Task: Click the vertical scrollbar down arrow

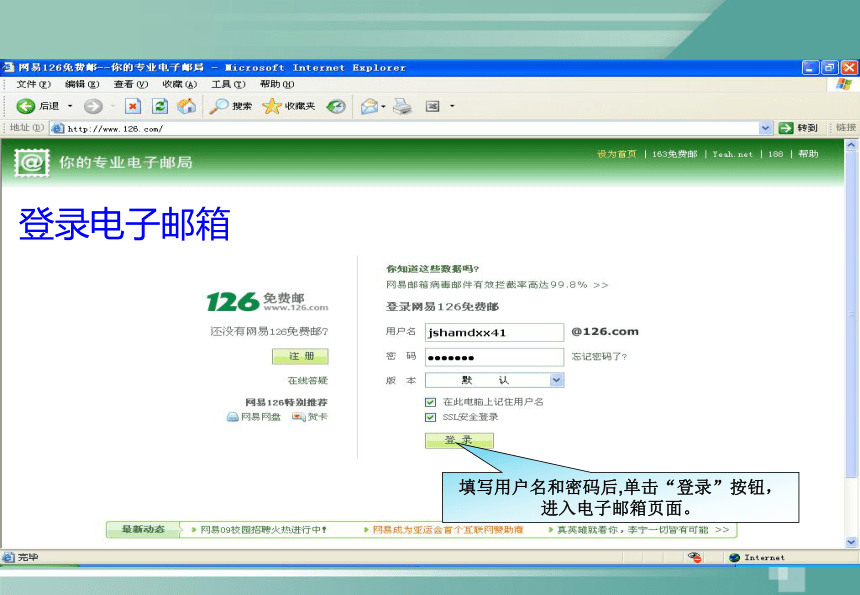Action: click(x=851, y=542)
